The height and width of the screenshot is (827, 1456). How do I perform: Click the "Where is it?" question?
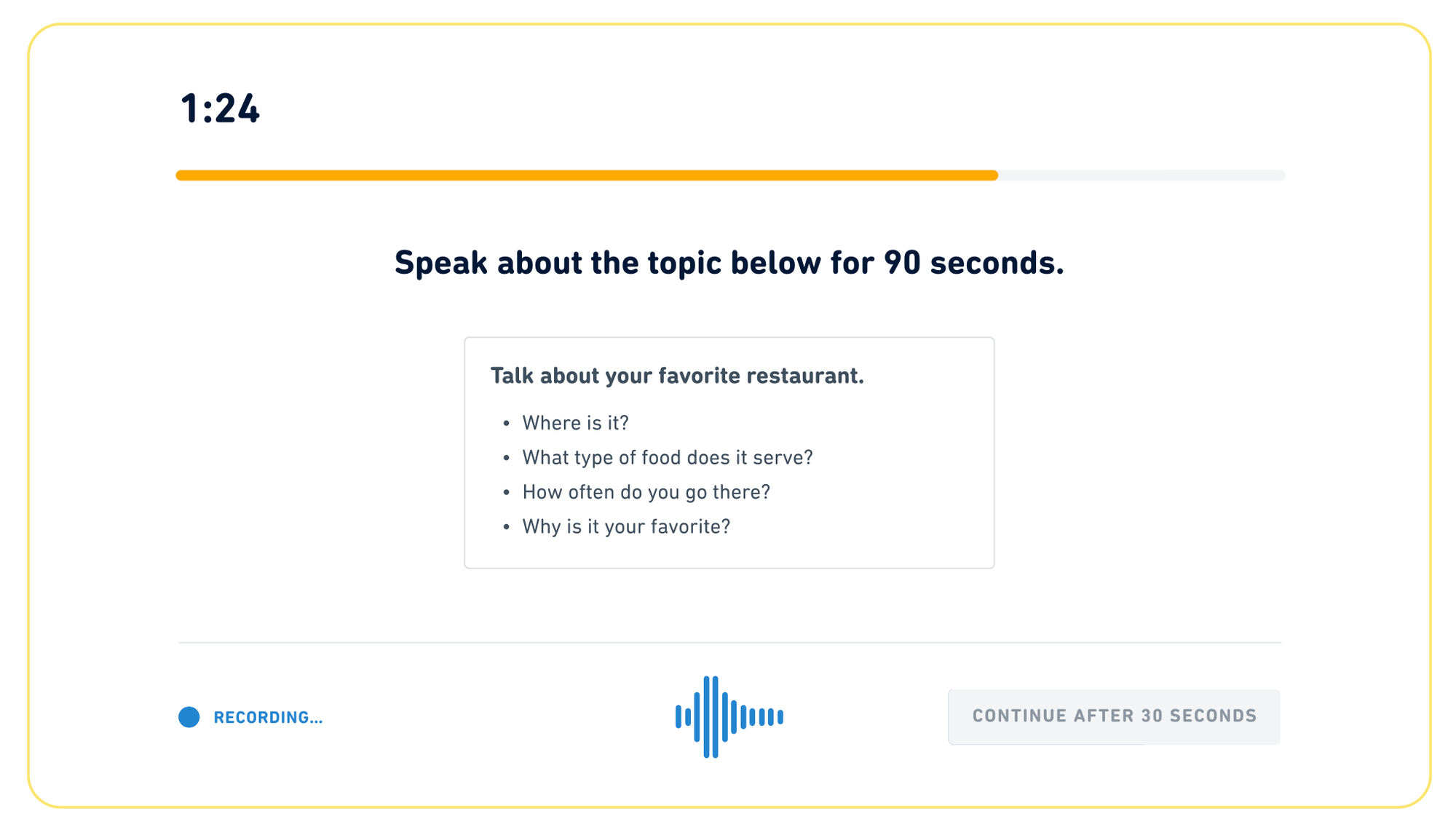[x=575, y=423]
